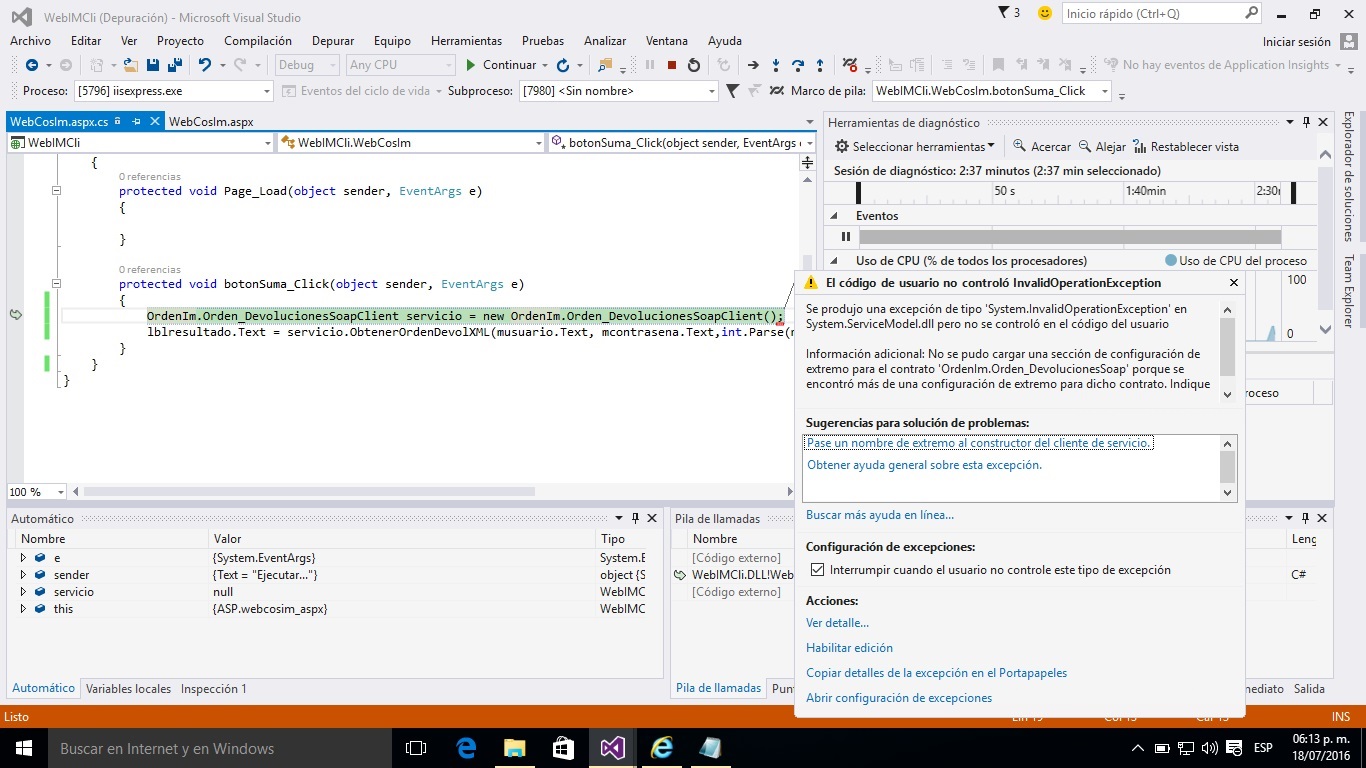The image size is (1366, 768).
Task: Click the open file folder icon
Action: (131, 65)
